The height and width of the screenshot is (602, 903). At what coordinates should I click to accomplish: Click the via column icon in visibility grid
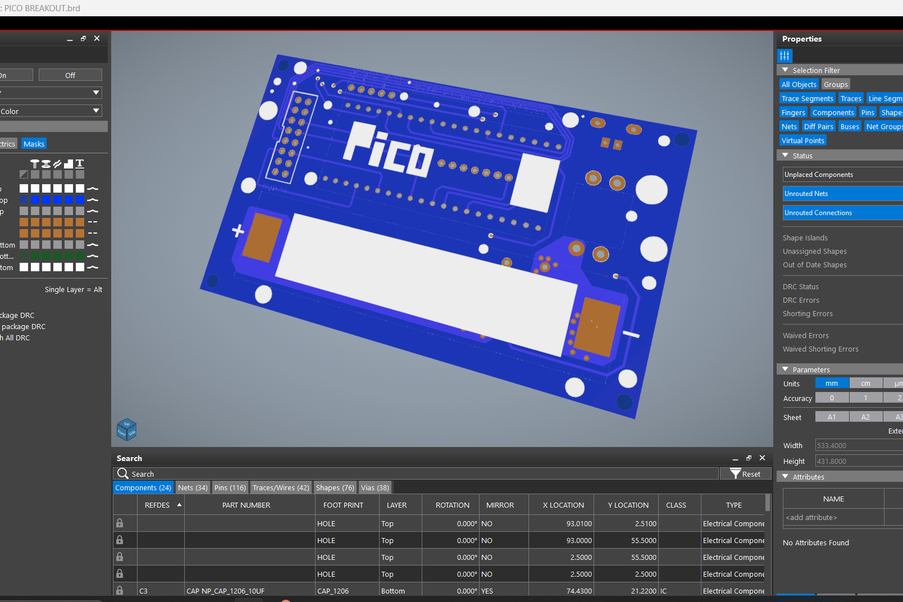point(46,164)
